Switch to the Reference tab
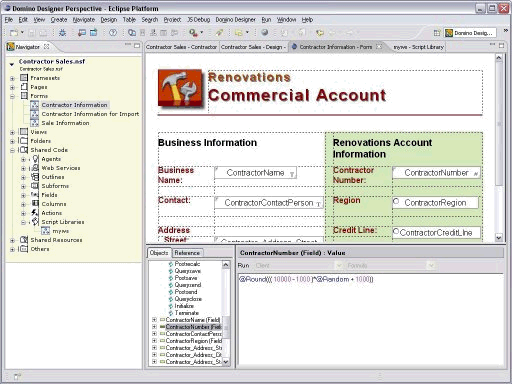 point(187,253)
